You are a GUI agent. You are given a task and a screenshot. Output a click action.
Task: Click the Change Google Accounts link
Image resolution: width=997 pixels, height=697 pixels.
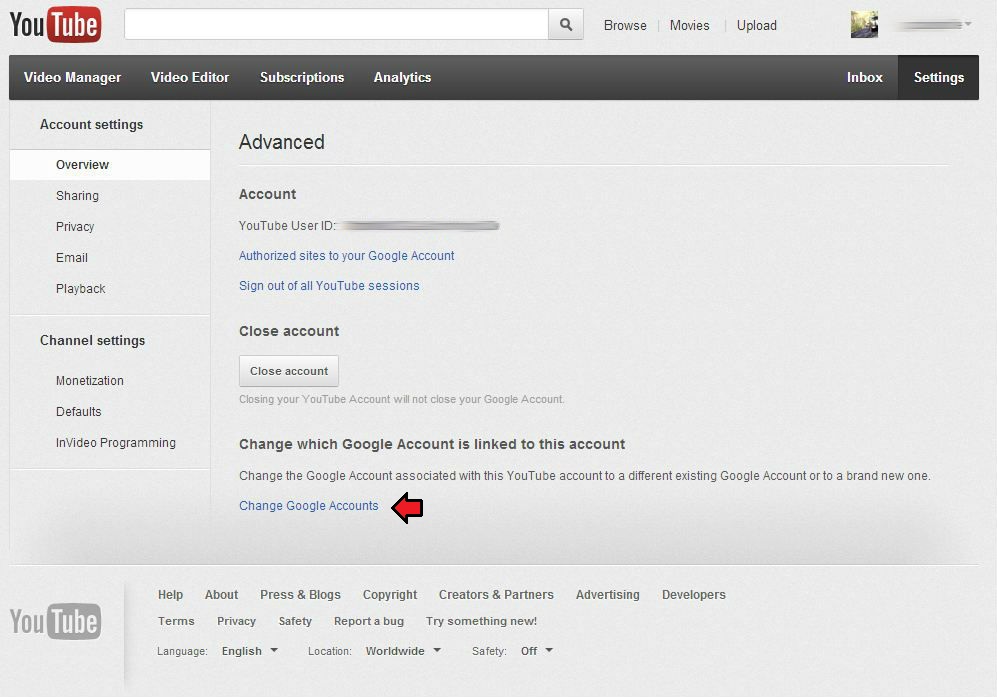click(308, 506)
